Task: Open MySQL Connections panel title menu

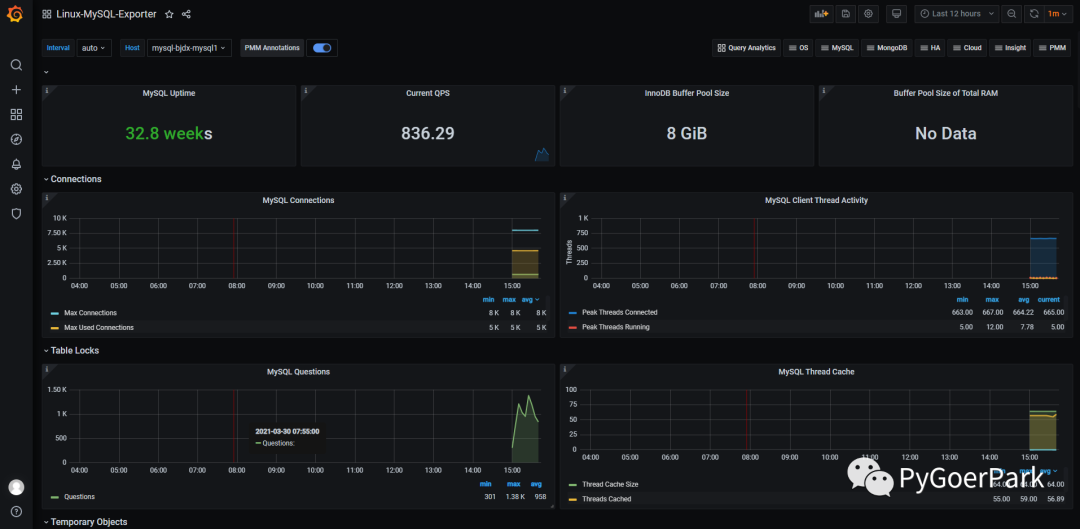Action: (298, 200)
